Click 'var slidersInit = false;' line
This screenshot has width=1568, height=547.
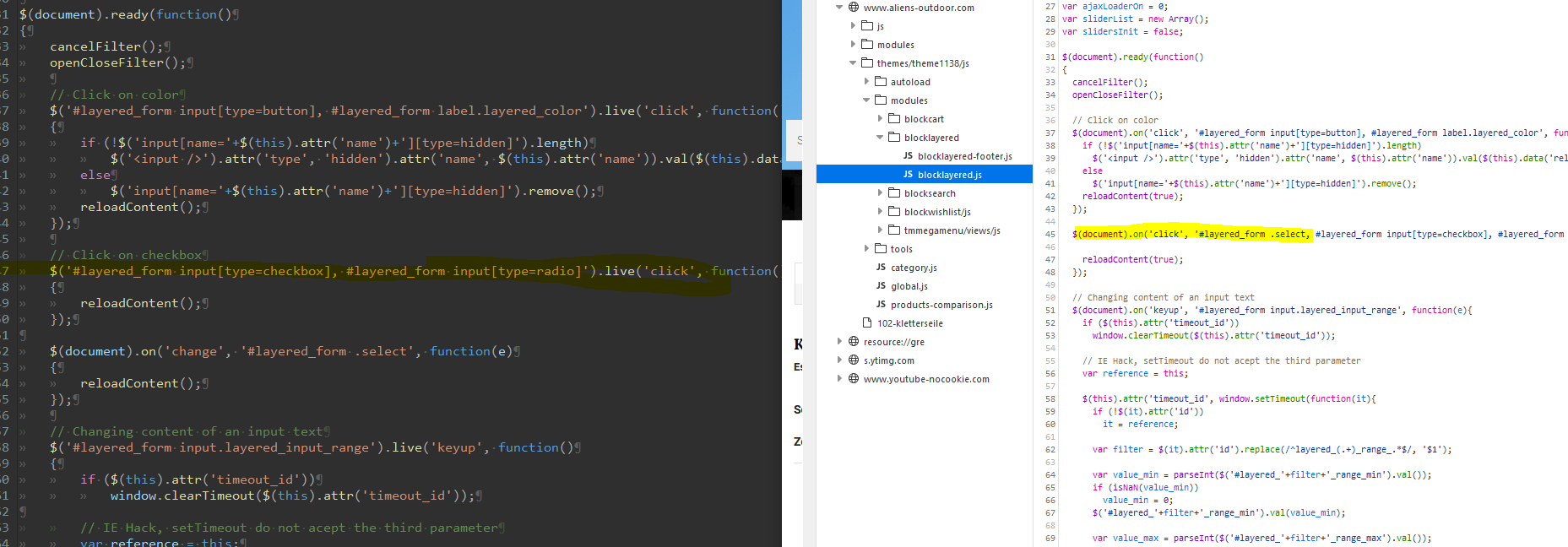pyautogui.click(x=1122, y=32)
